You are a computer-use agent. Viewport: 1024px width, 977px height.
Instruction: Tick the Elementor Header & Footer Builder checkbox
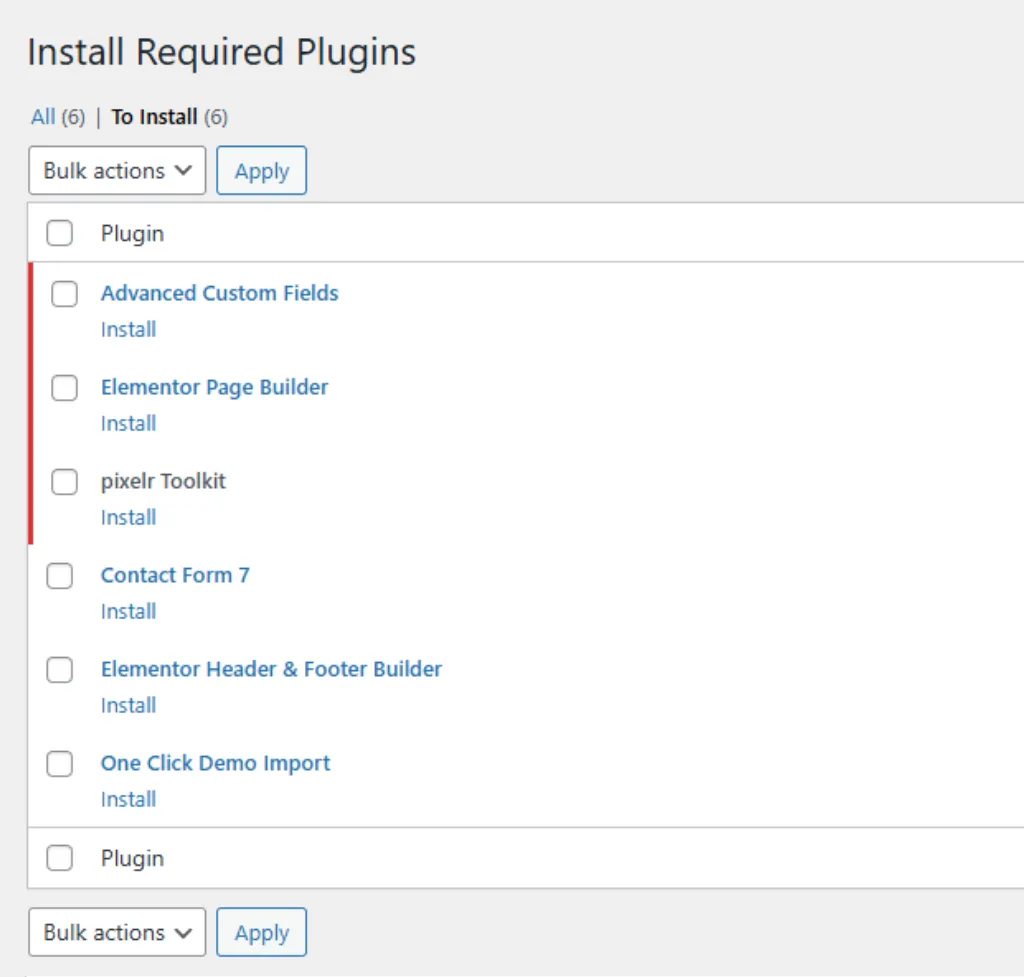click(x=60, y=670)
